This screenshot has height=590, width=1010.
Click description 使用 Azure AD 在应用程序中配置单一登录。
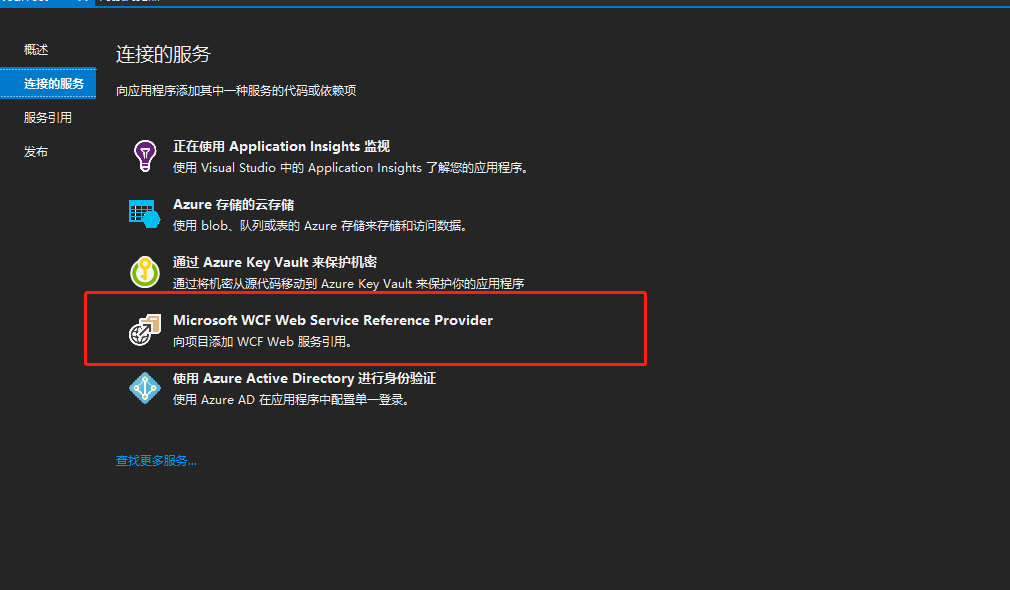coord(291,399)
